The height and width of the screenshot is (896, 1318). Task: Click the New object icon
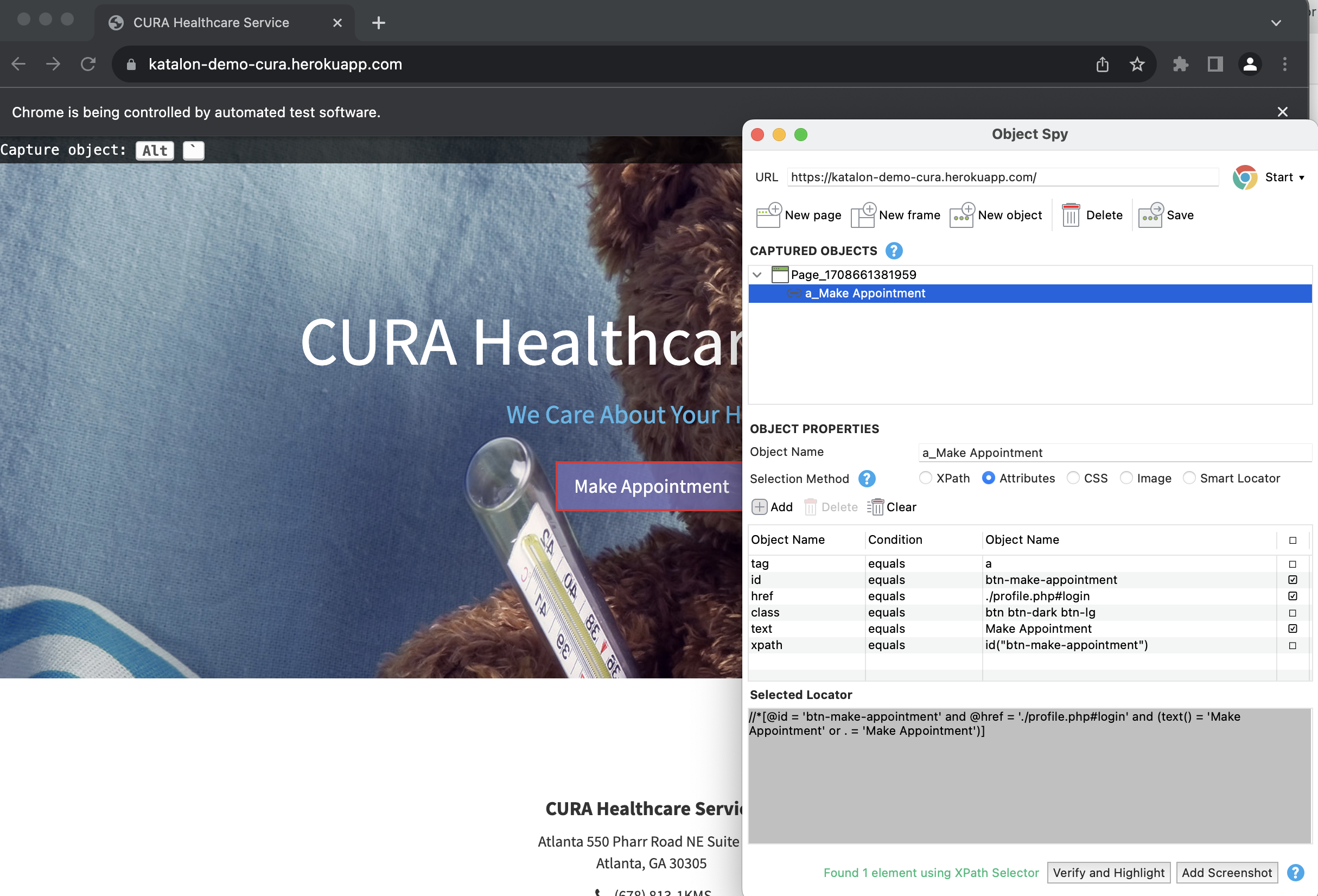tap(962, 215)
